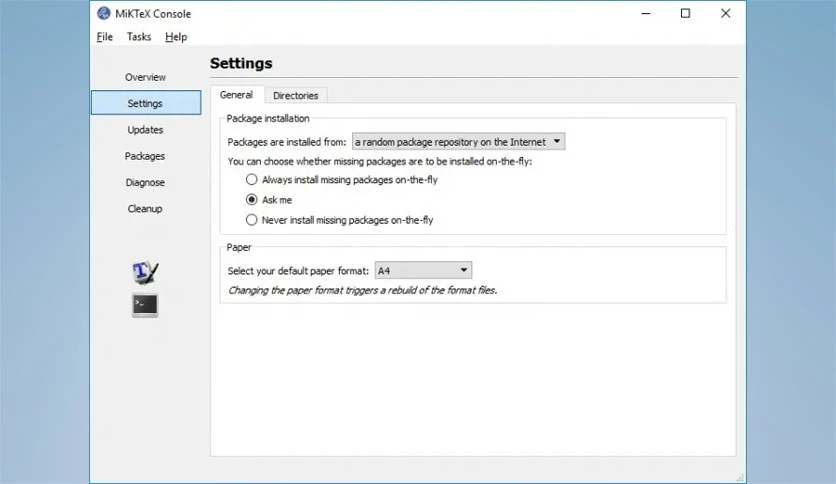This screenshot has height=484, width=836.
Task: Maximize the MiKTeX Console window
Action: (685, 13)
